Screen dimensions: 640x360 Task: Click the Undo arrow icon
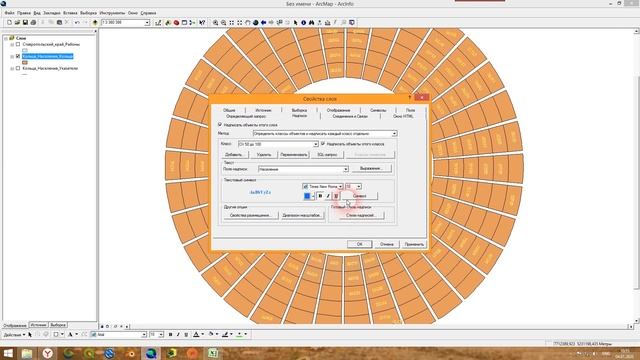[76, 23]
